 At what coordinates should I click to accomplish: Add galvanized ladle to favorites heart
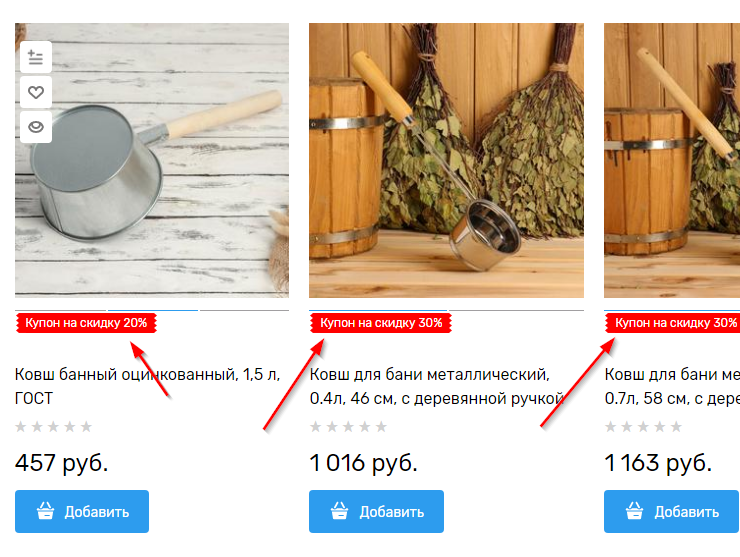pyautogui.click(x=36, y=92)
